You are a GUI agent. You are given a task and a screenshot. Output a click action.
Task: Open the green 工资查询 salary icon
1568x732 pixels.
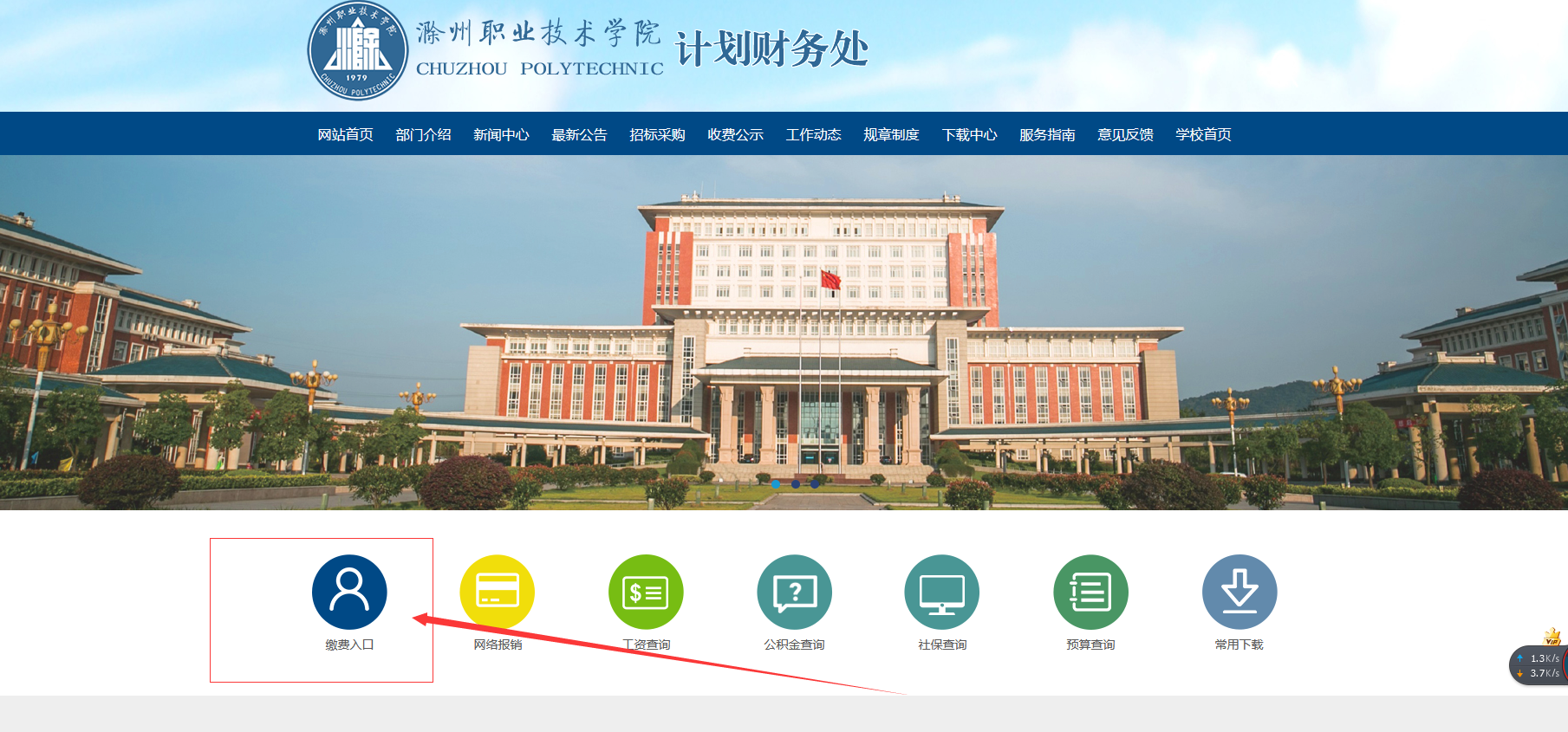pos(646,592)
